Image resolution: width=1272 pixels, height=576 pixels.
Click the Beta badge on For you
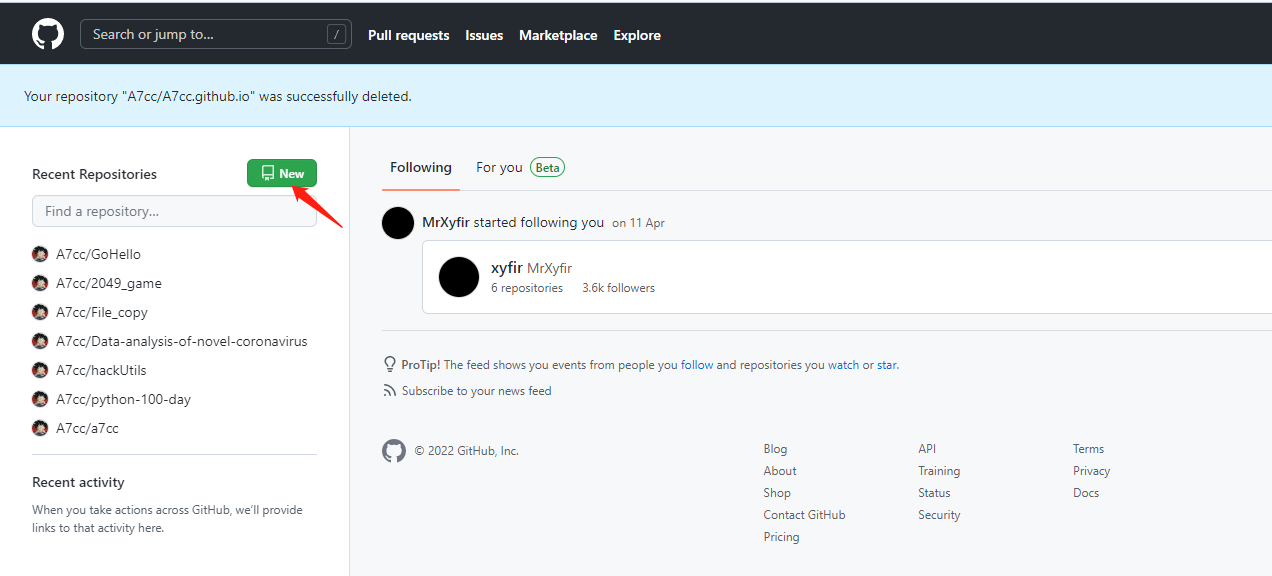point(547,167)
